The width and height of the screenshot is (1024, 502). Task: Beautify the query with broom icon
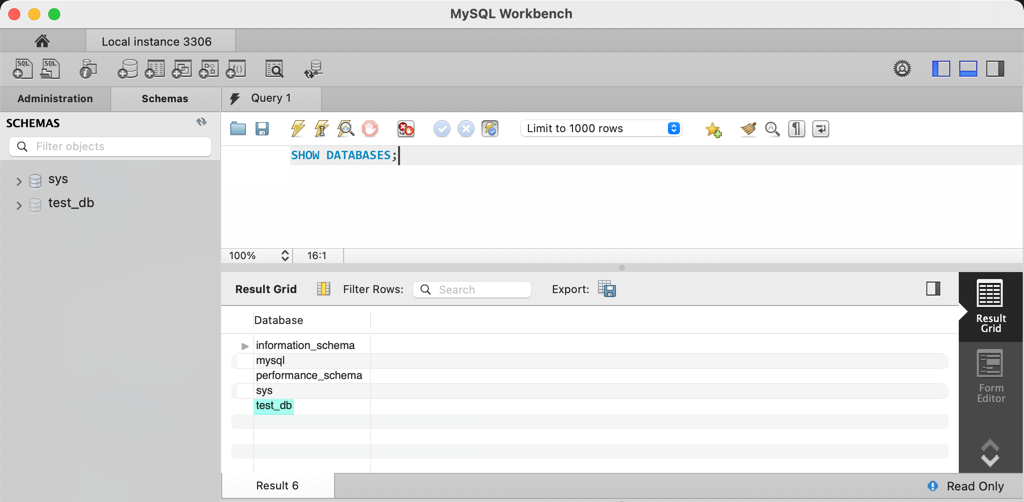[748, 129]
